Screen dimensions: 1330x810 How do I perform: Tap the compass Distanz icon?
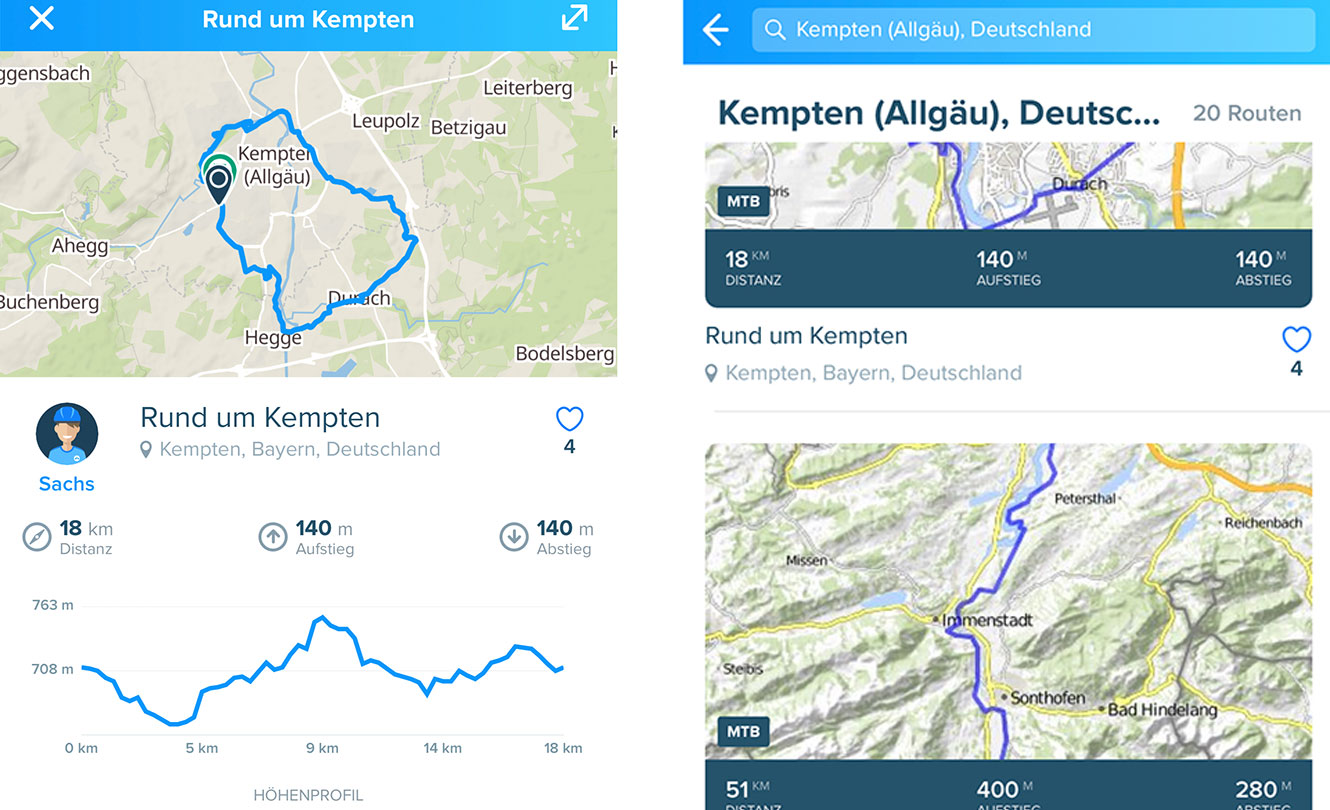[x=37, y=537]
